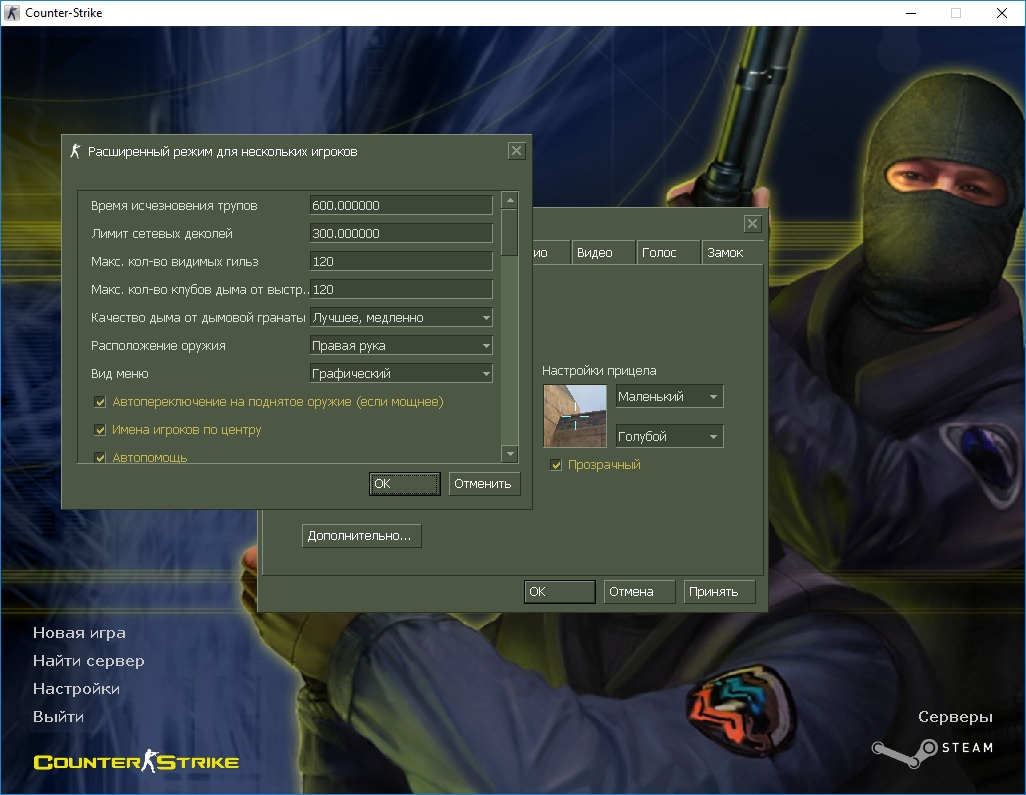Viewport: 1026px width, 795px height.
Task: Click the scroll up arrow in settings list
Action: pos(510,200)
